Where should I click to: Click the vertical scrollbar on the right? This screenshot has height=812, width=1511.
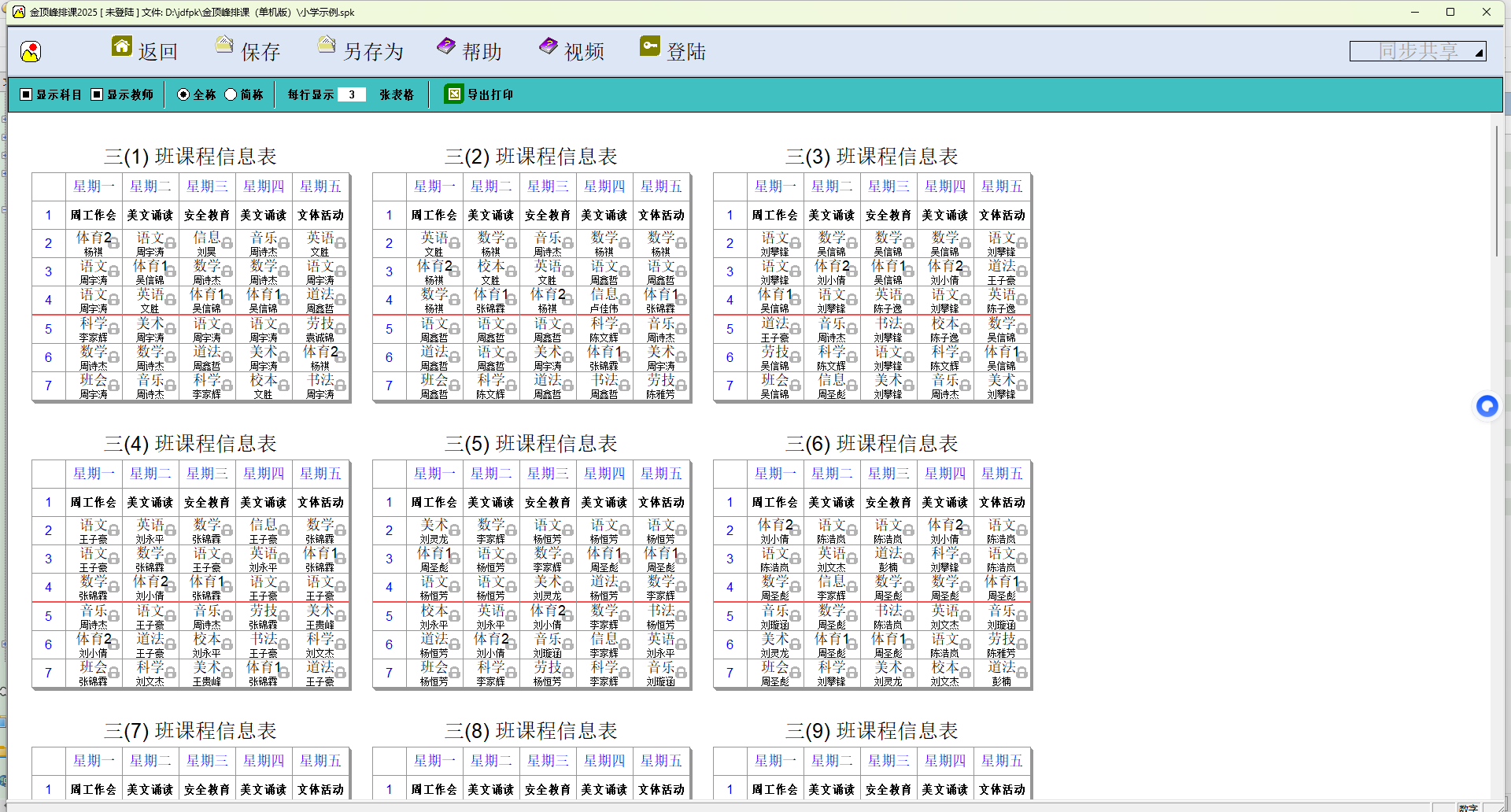tap(1497, 190)
